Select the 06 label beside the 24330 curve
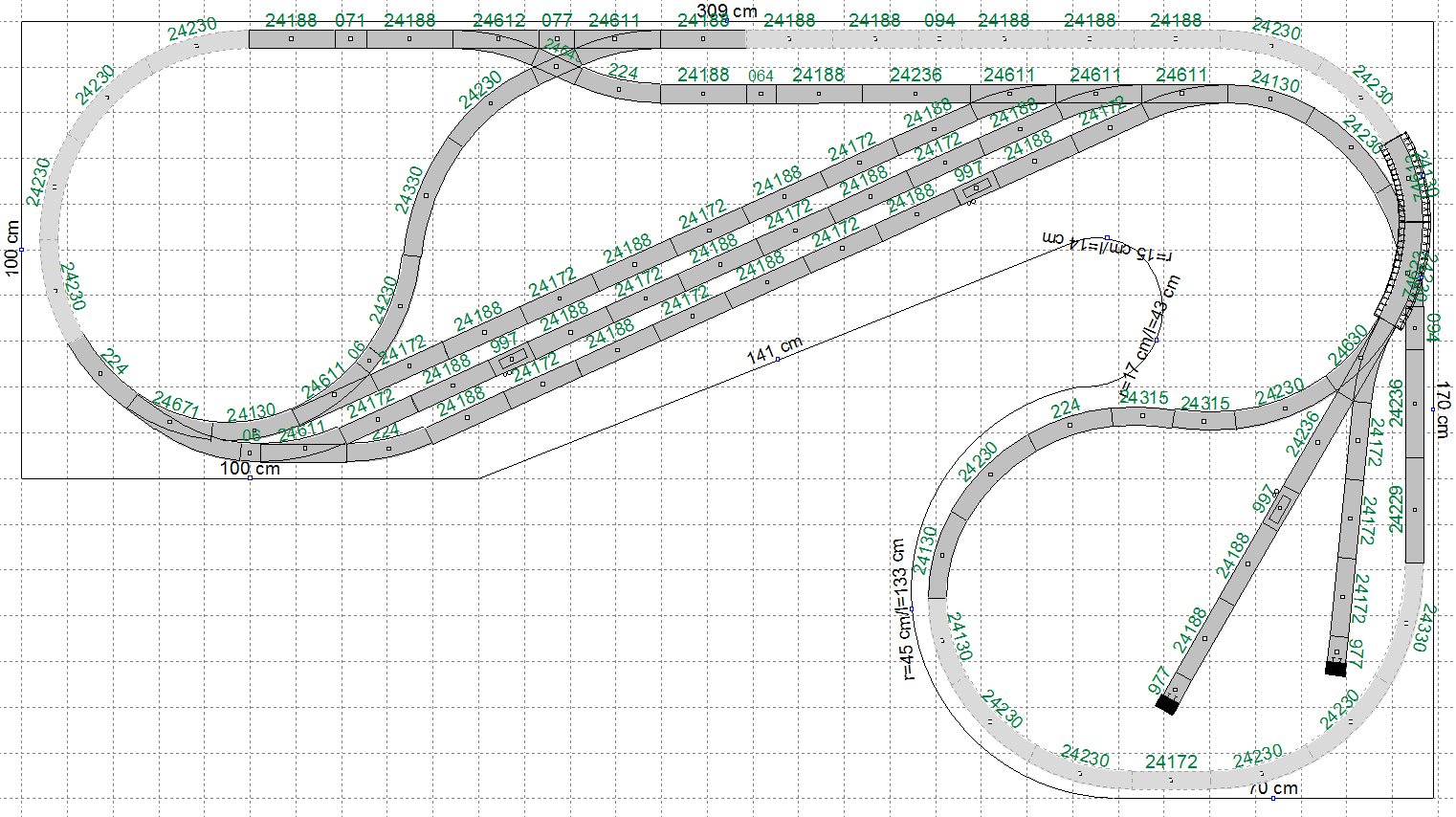The image size is (1456, 817). pyautogui.click(x=356, y=350)
